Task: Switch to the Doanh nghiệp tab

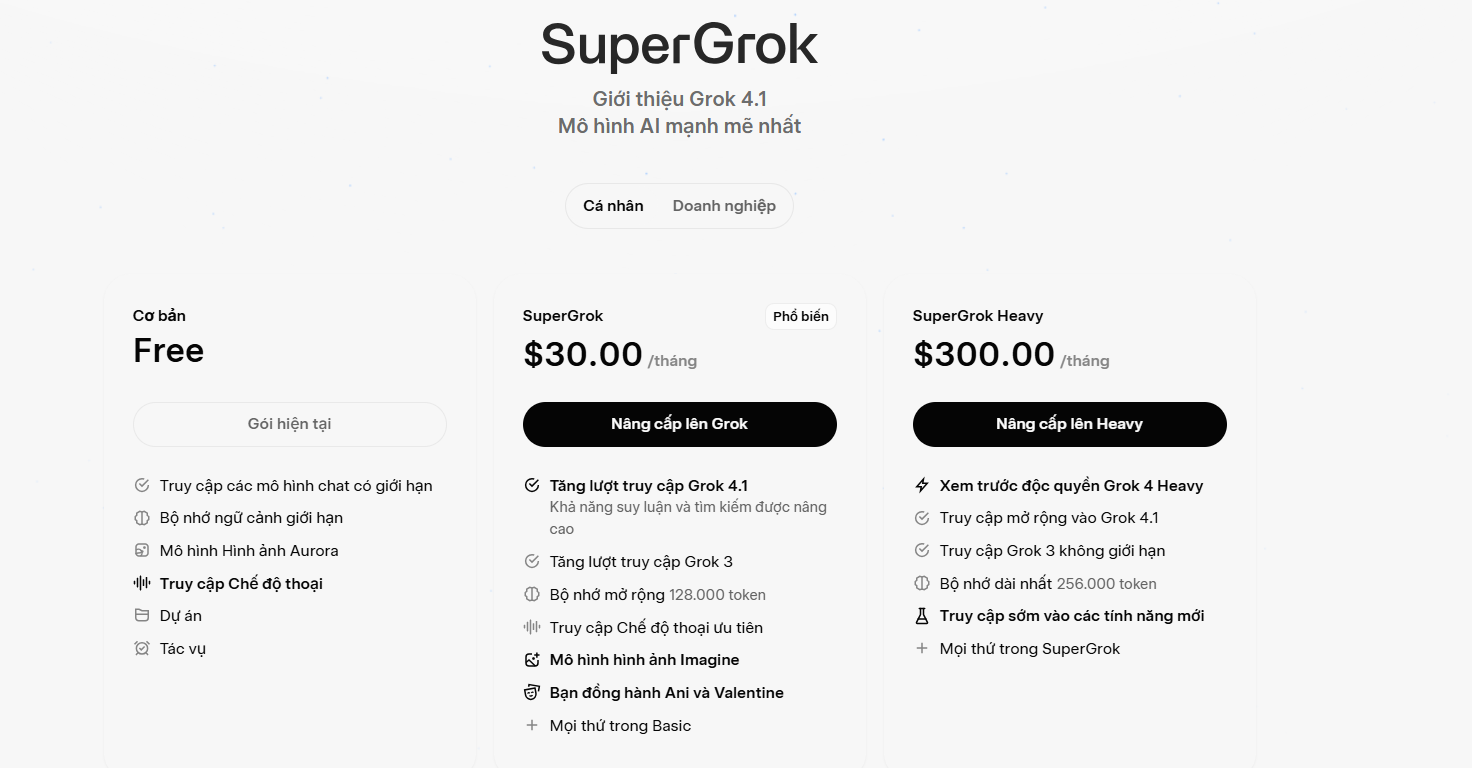Action: (x=724, y=206)
